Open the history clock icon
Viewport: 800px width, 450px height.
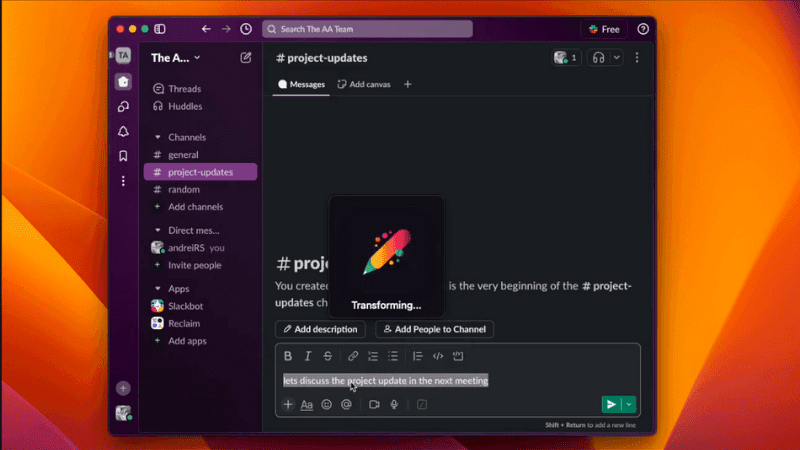click(246, 29)
